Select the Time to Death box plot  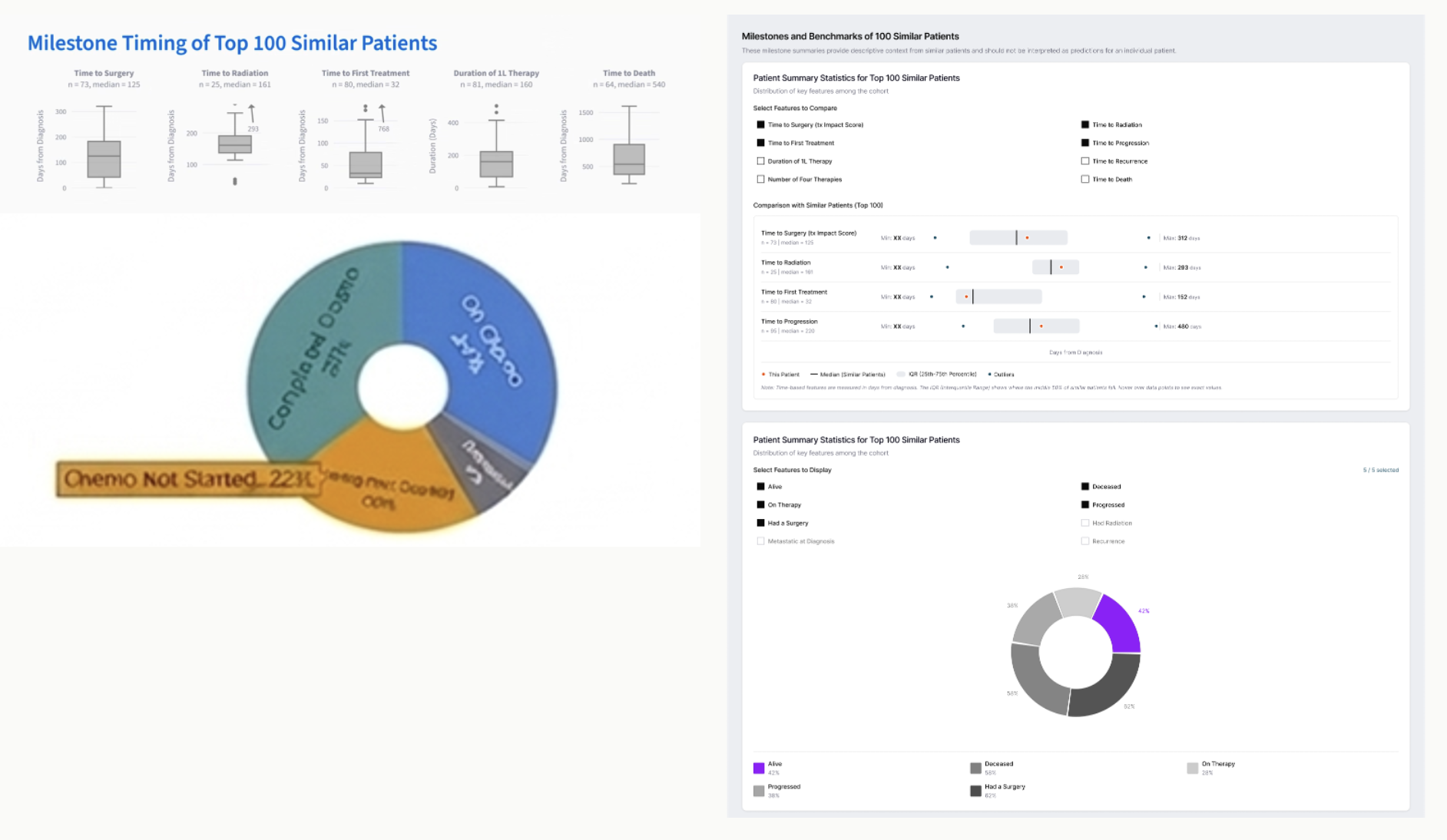pos(629,146)
